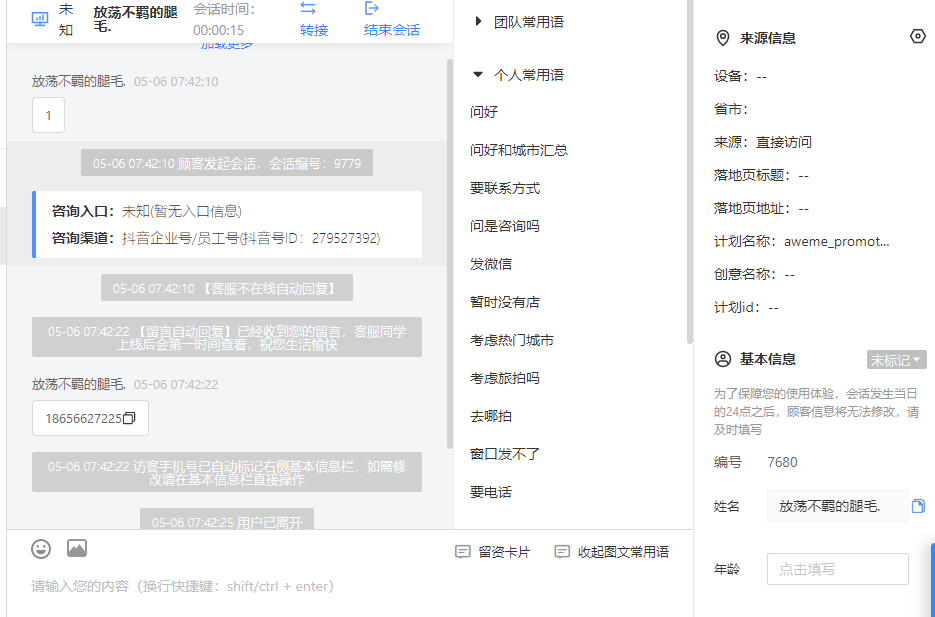Click the customer name in chat header

135,20
